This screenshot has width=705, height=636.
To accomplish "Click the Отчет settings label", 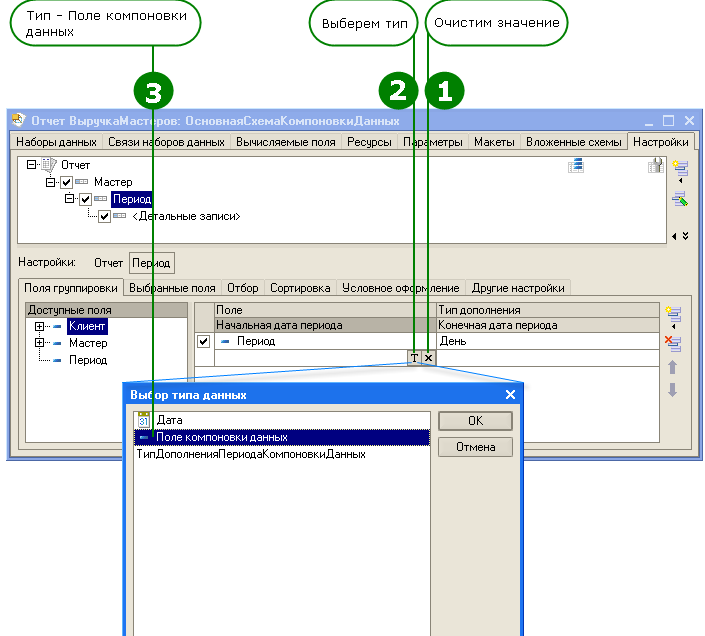I will (108, 263).
